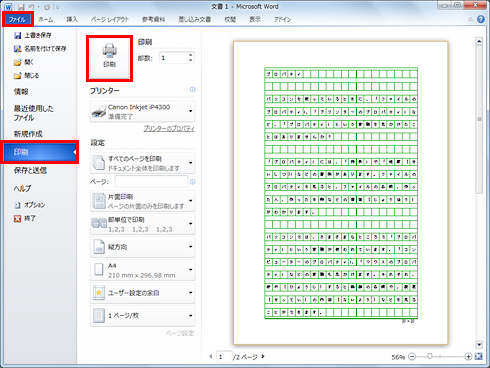Click the zoom to page button
Screen dimensions: 490x368
point(479,357)
